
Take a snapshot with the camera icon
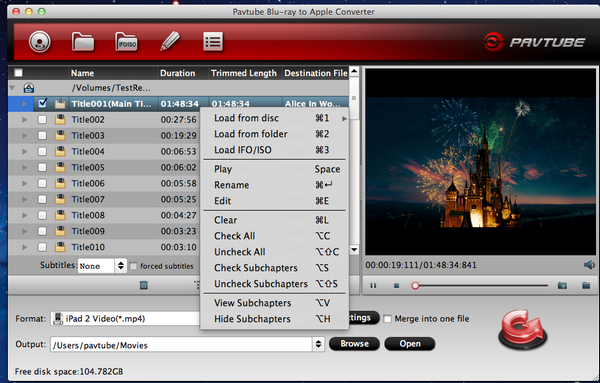[x=562, y=285]
